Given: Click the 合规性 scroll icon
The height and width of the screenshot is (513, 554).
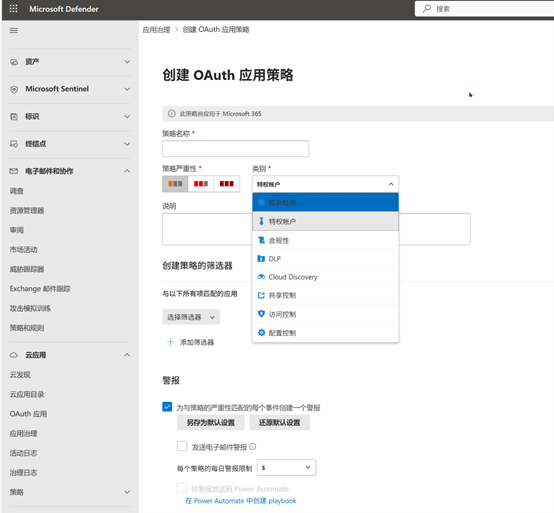Looking at the screenshot, I should point(261,240).
